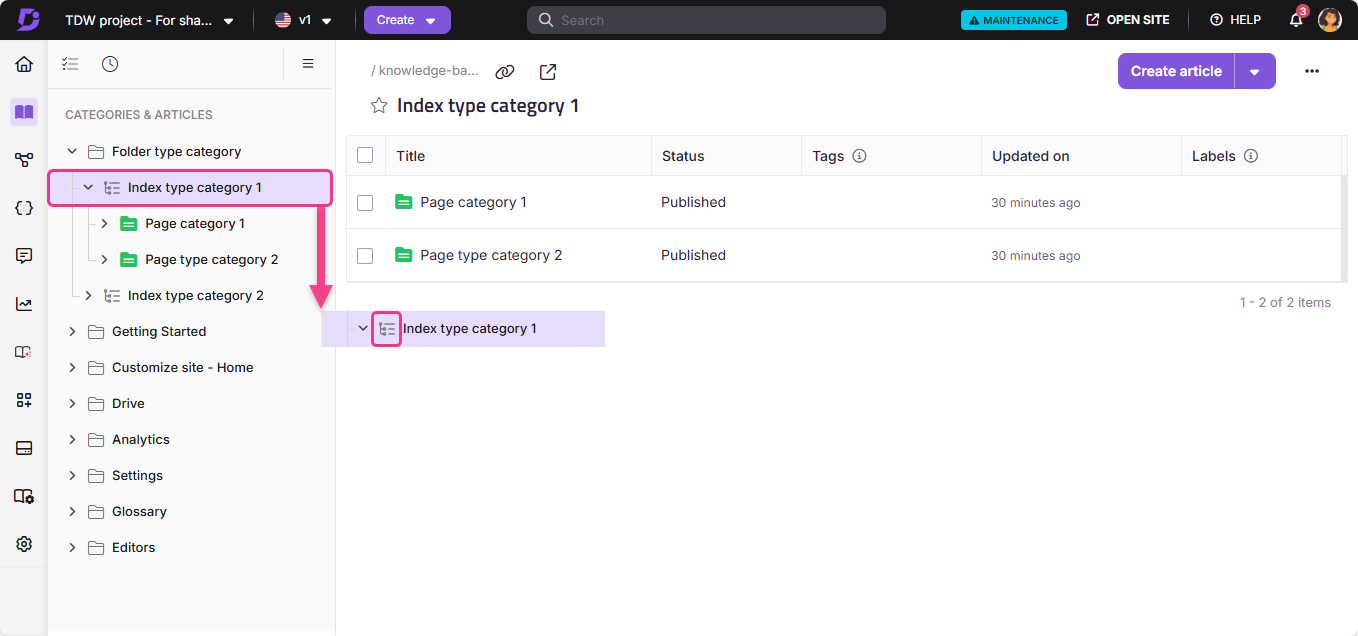
Task: Open article in new tab via external-link icon
Action: coord(547,71)
